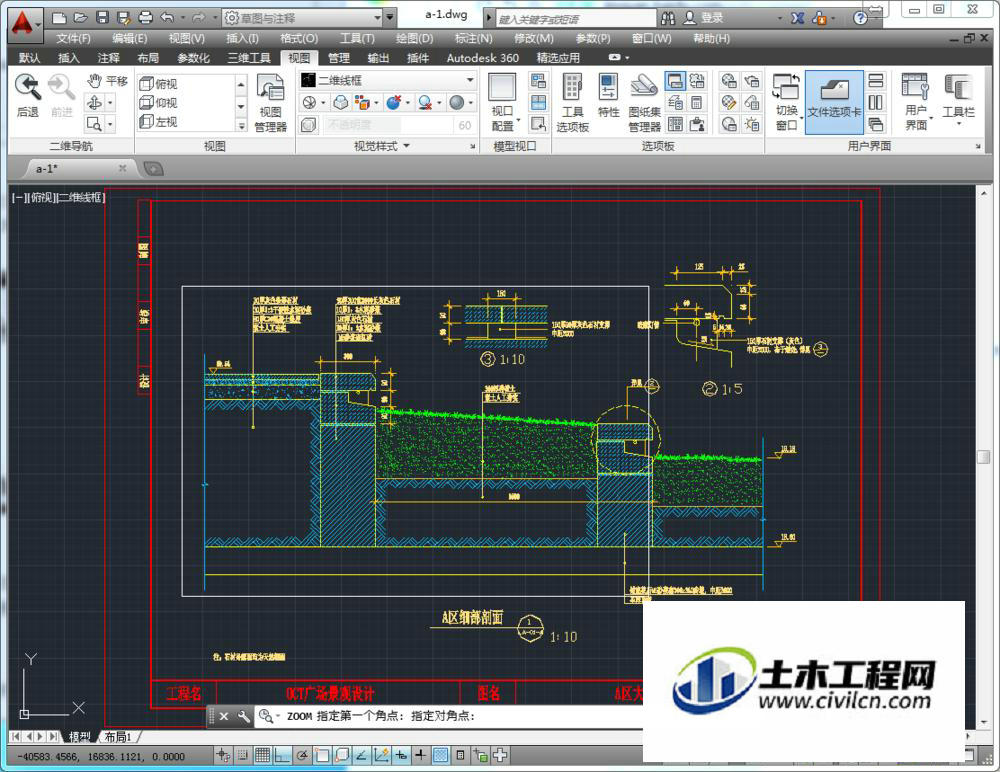
Task: Toggle the 文件选项卡 file tabs button
Action: tap(834, 103)
